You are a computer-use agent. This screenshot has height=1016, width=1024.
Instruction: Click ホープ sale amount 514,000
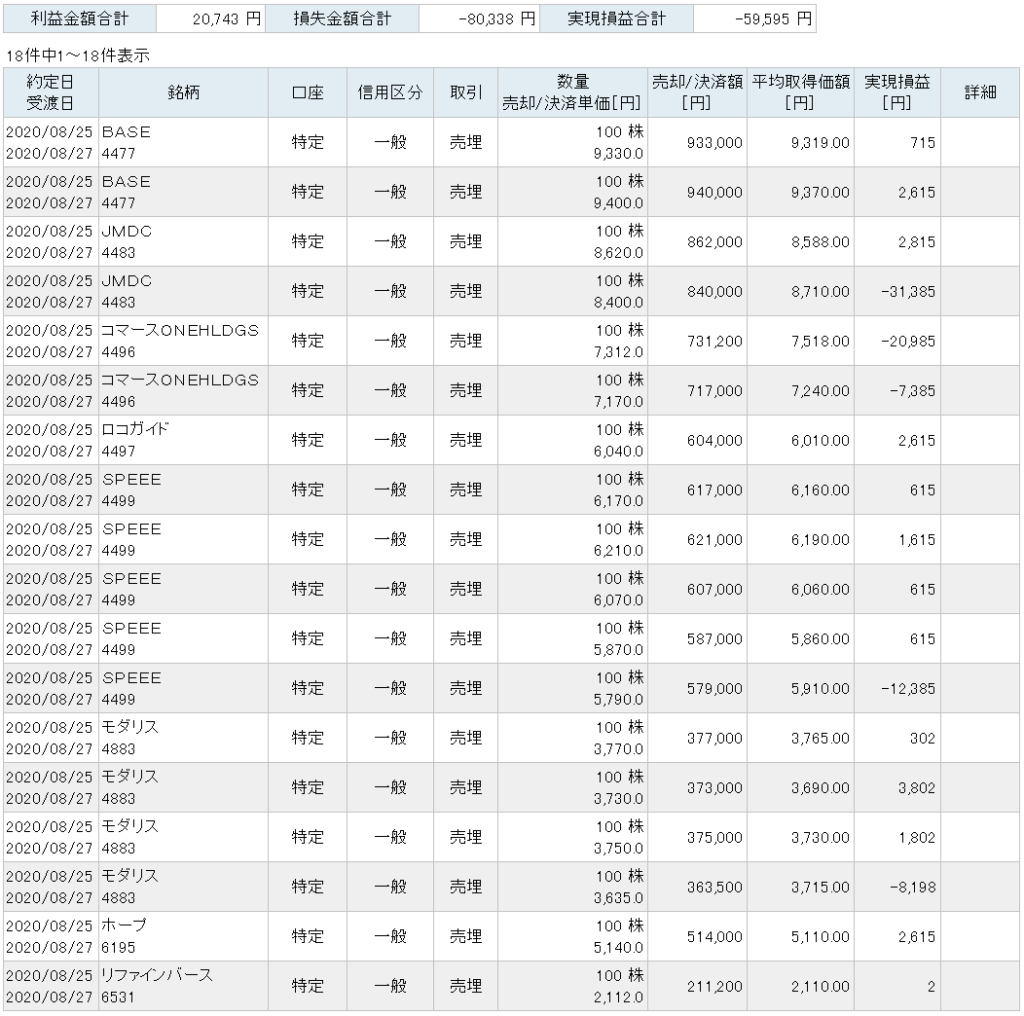(714, 937)
